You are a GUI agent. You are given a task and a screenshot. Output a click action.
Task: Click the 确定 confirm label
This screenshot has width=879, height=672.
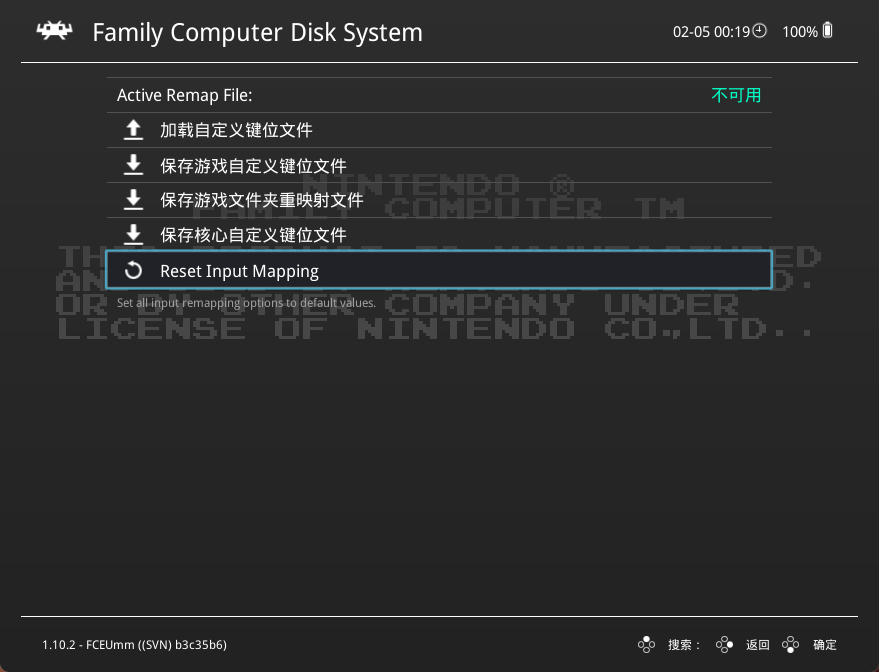[x=825, y=645]
